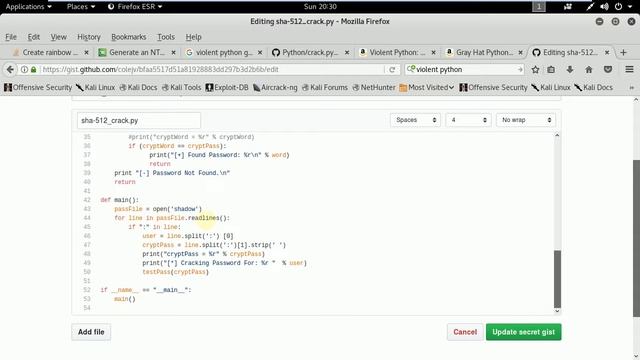Close the 'Create rainbow' tab
This screenshot has height=360, width=640.
pos(86,52)
